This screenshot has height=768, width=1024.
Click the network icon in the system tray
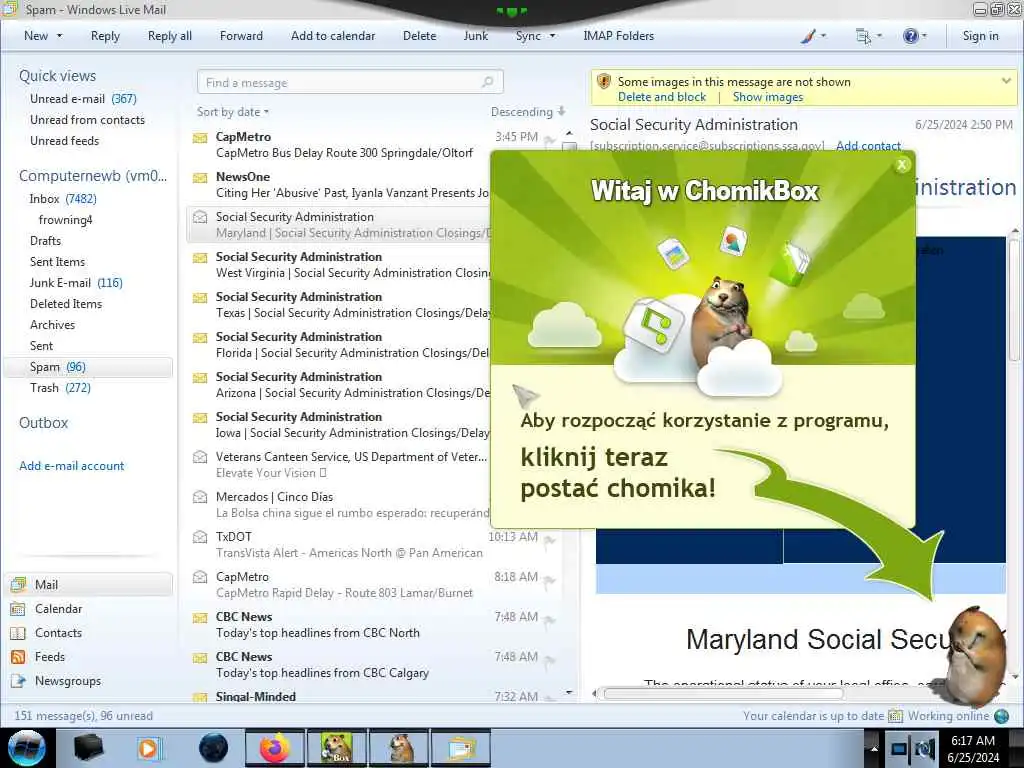click(x=899, y=750)
